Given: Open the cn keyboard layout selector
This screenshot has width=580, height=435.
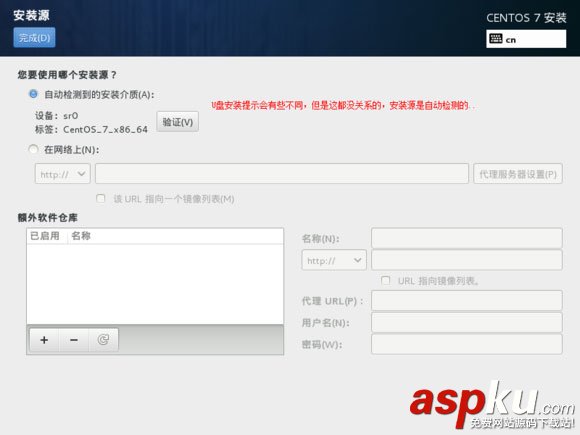Looking at the screenshot, I should pyautogui.click(x=526, y=39).
